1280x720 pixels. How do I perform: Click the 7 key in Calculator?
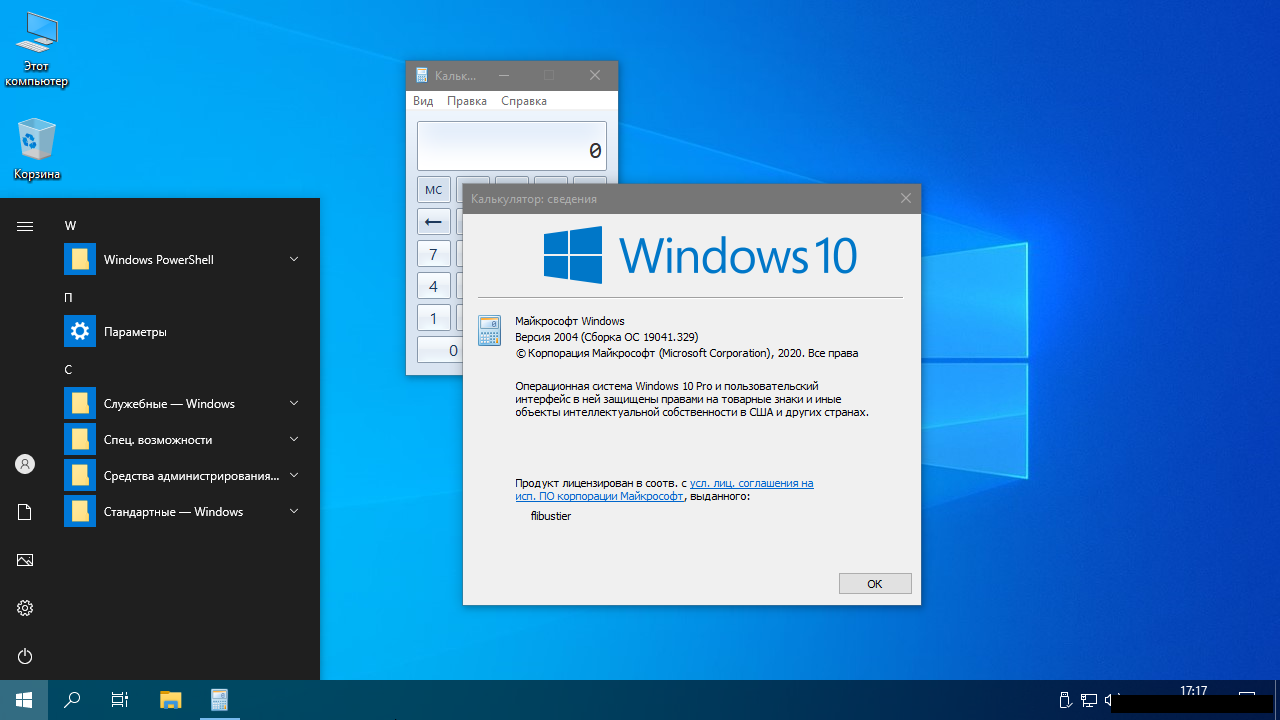[433, 254]
